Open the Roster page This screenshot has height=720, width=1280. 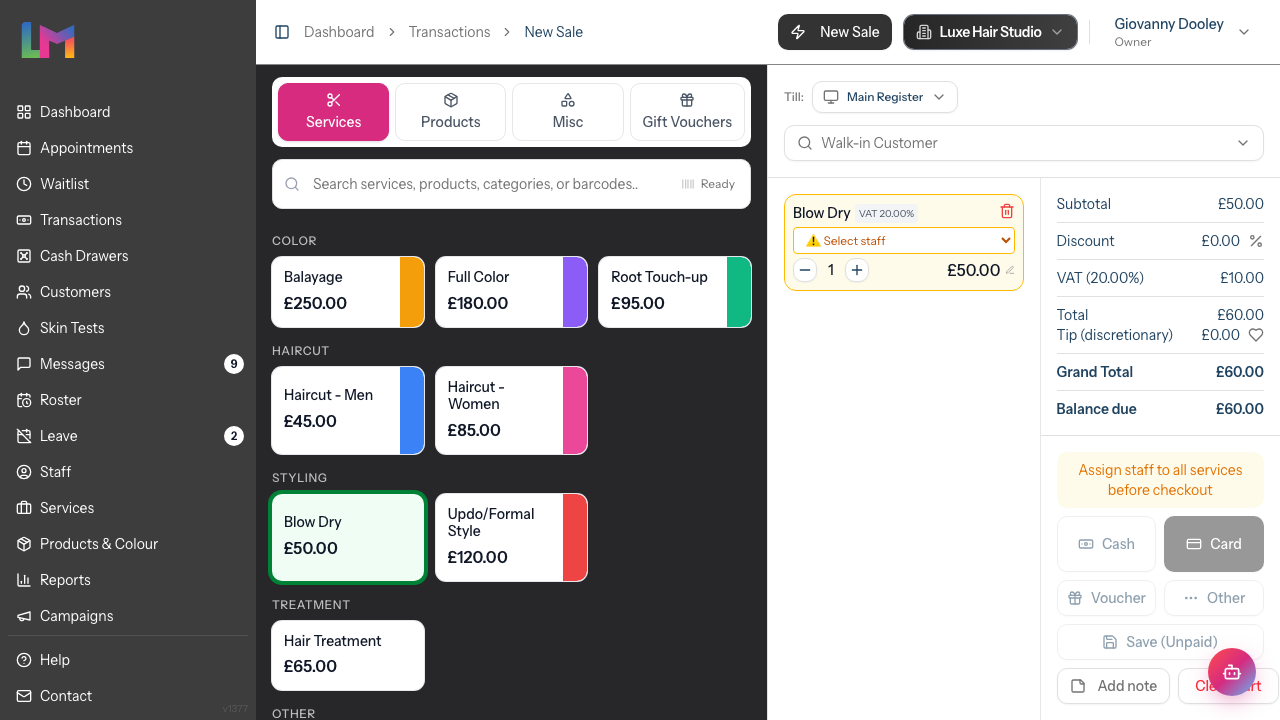tap(128, 400)
